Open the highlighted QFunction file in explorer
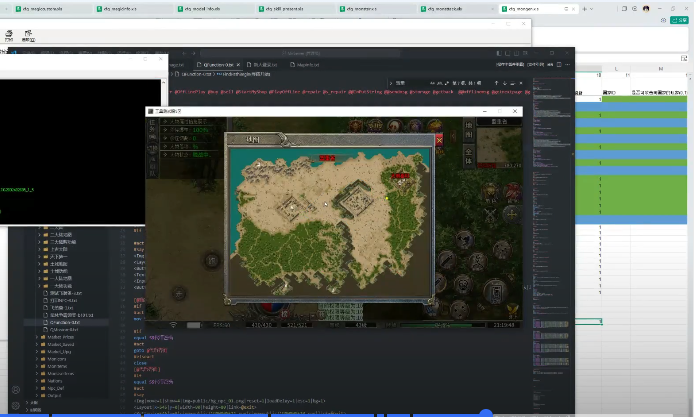Screen dimensions: 696x417 (65, 323)
